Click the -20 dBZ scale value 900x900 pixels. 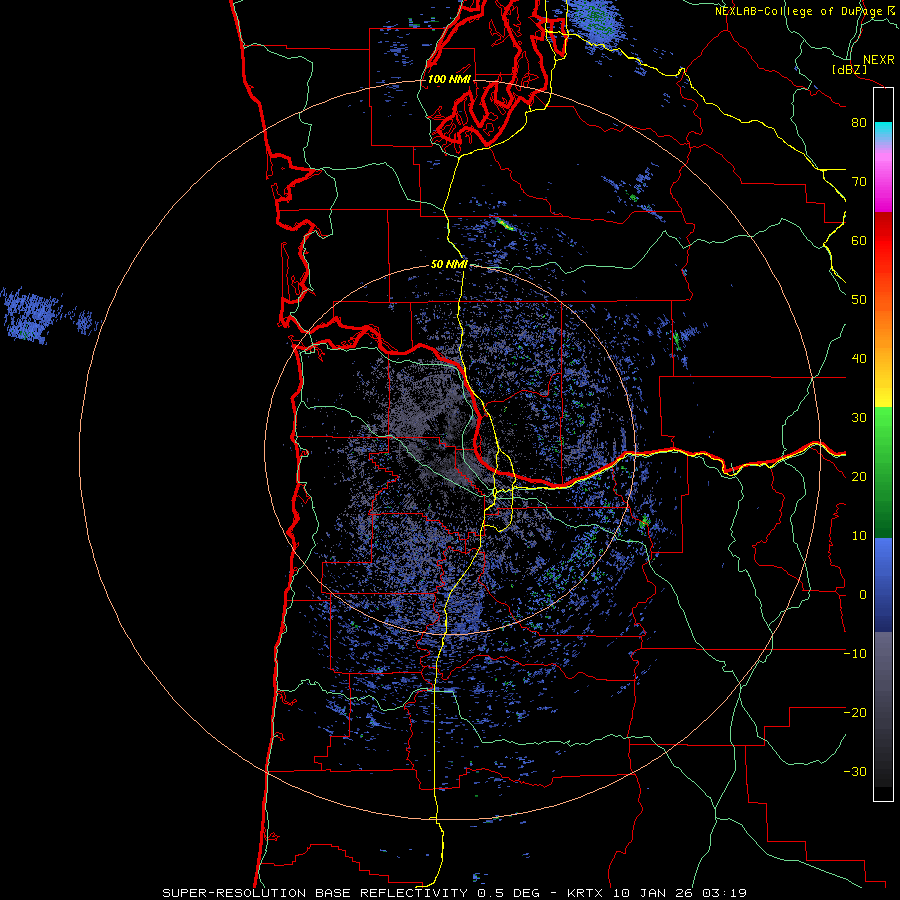pyautogui.click(x=855, y=712)
